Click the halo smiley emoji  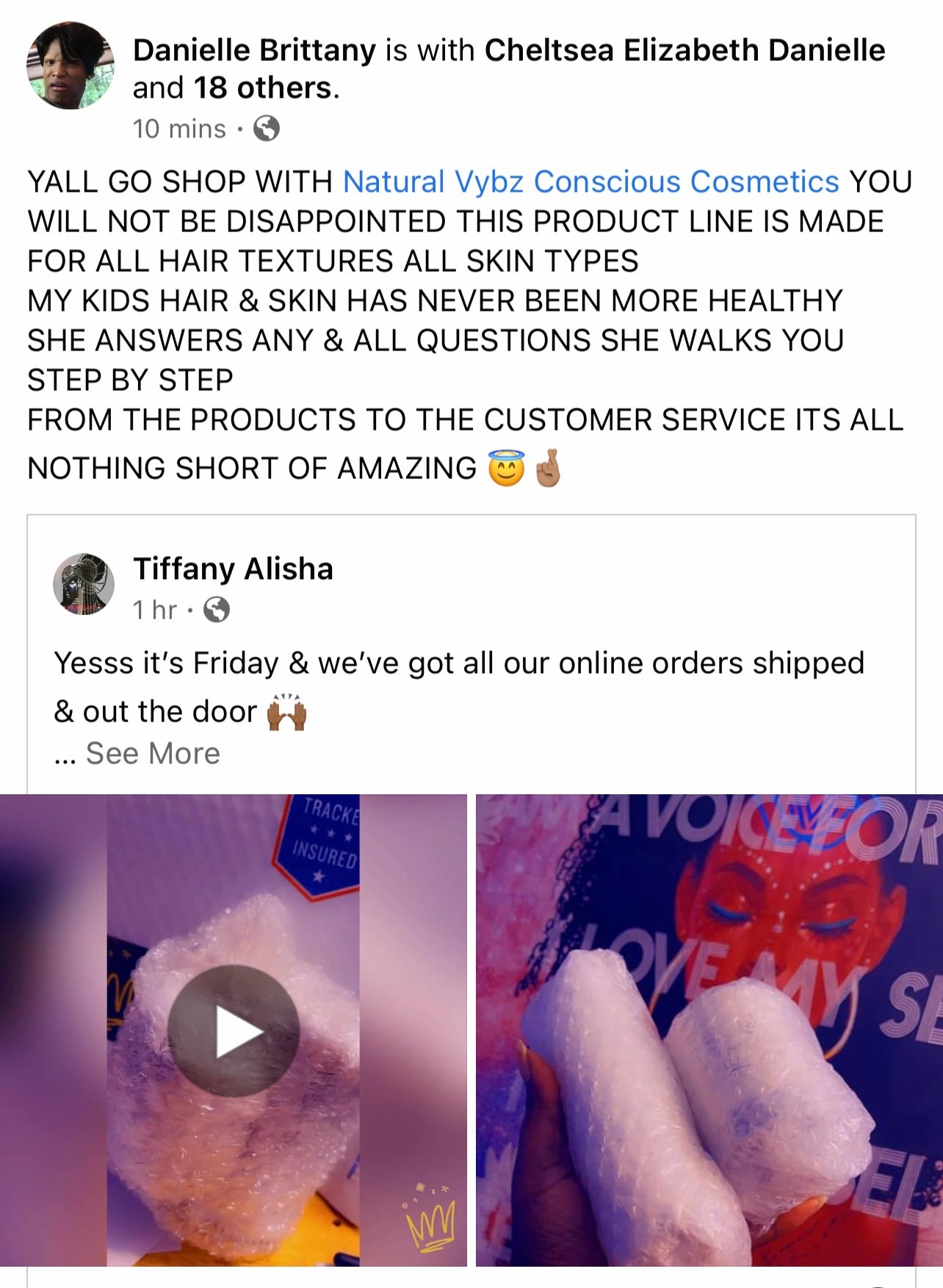[507, 468]
